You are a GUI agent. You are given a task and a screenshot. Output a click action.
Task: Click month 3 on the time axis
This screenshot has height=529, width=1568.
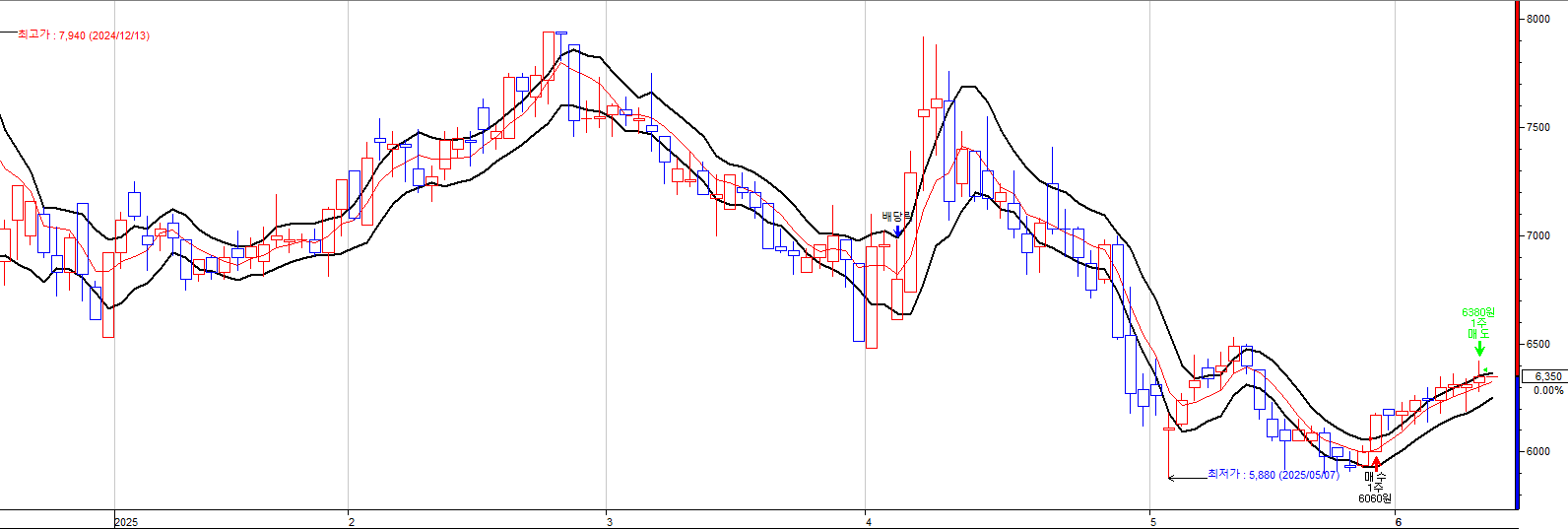[610, 522]
